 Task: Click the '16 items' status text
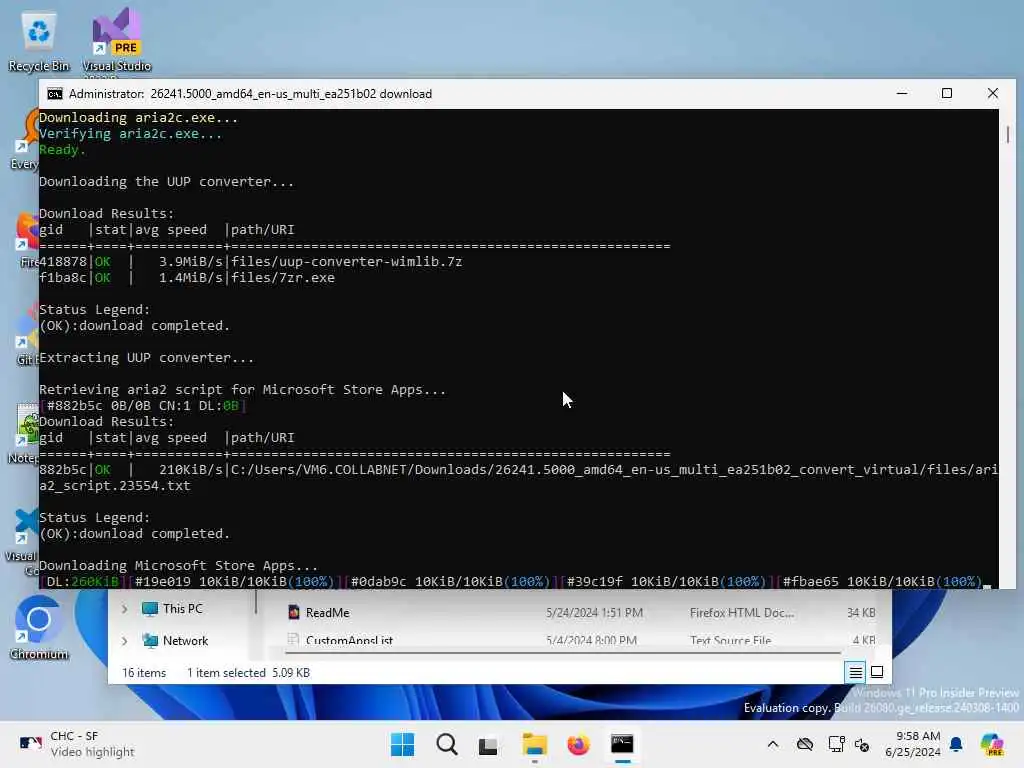point(144,673)
